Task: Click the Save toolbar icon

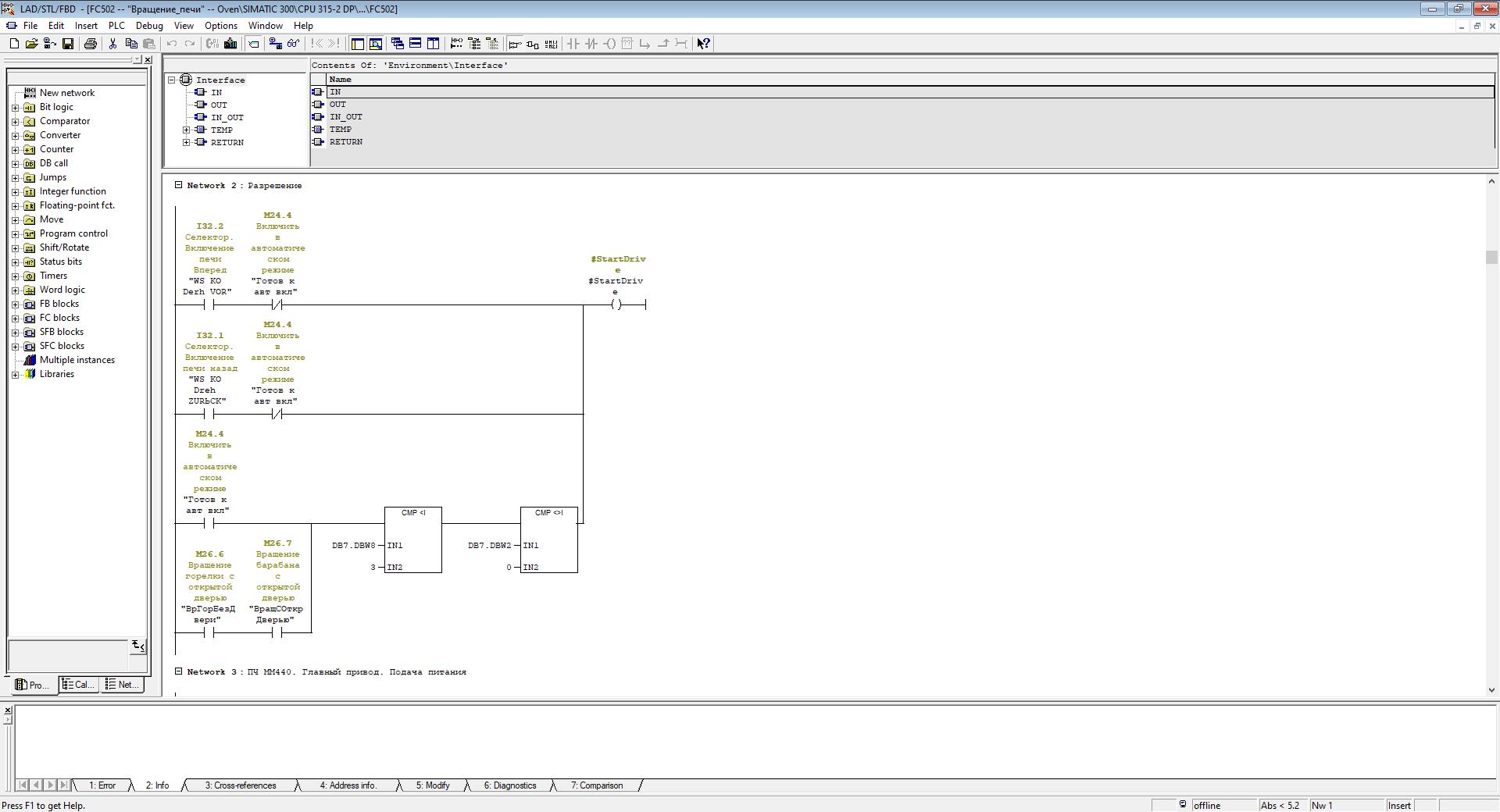Action: 68,44
